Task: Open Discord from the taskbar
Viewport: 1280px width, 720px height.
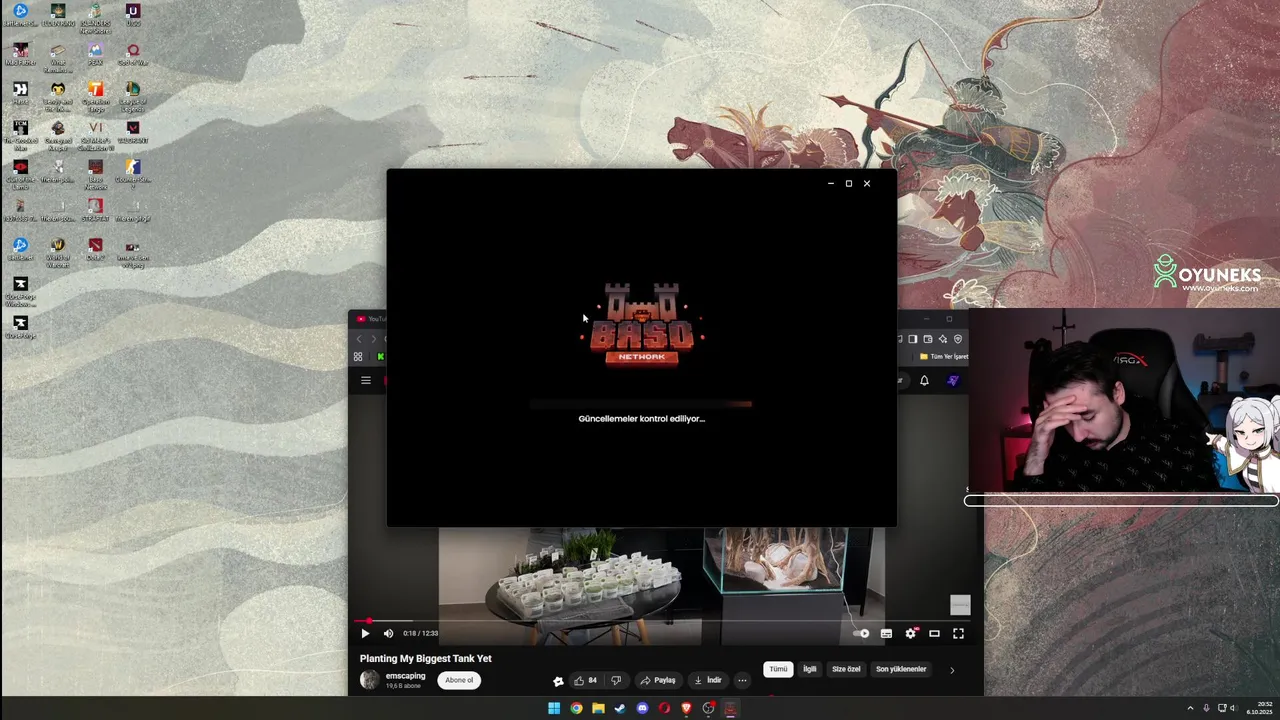Action: click(642, 708)
